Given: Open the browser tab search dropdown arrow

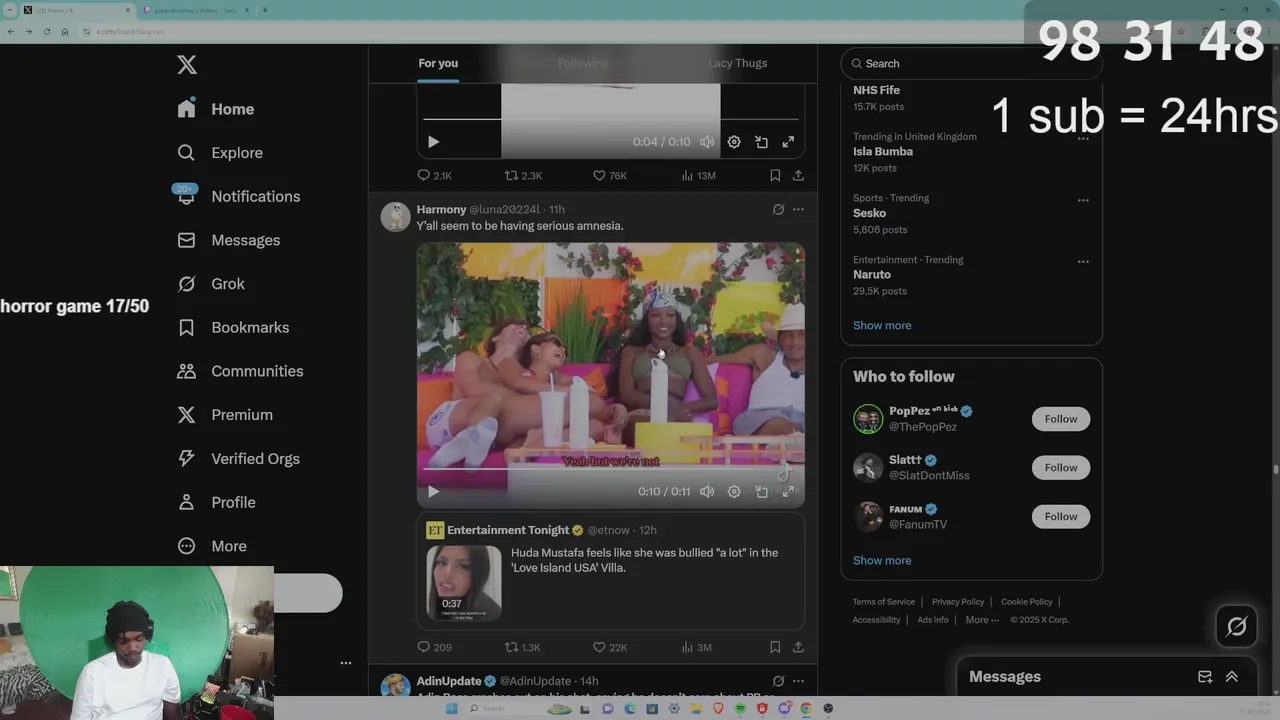Looking at the screenshot, I should 11,10.
